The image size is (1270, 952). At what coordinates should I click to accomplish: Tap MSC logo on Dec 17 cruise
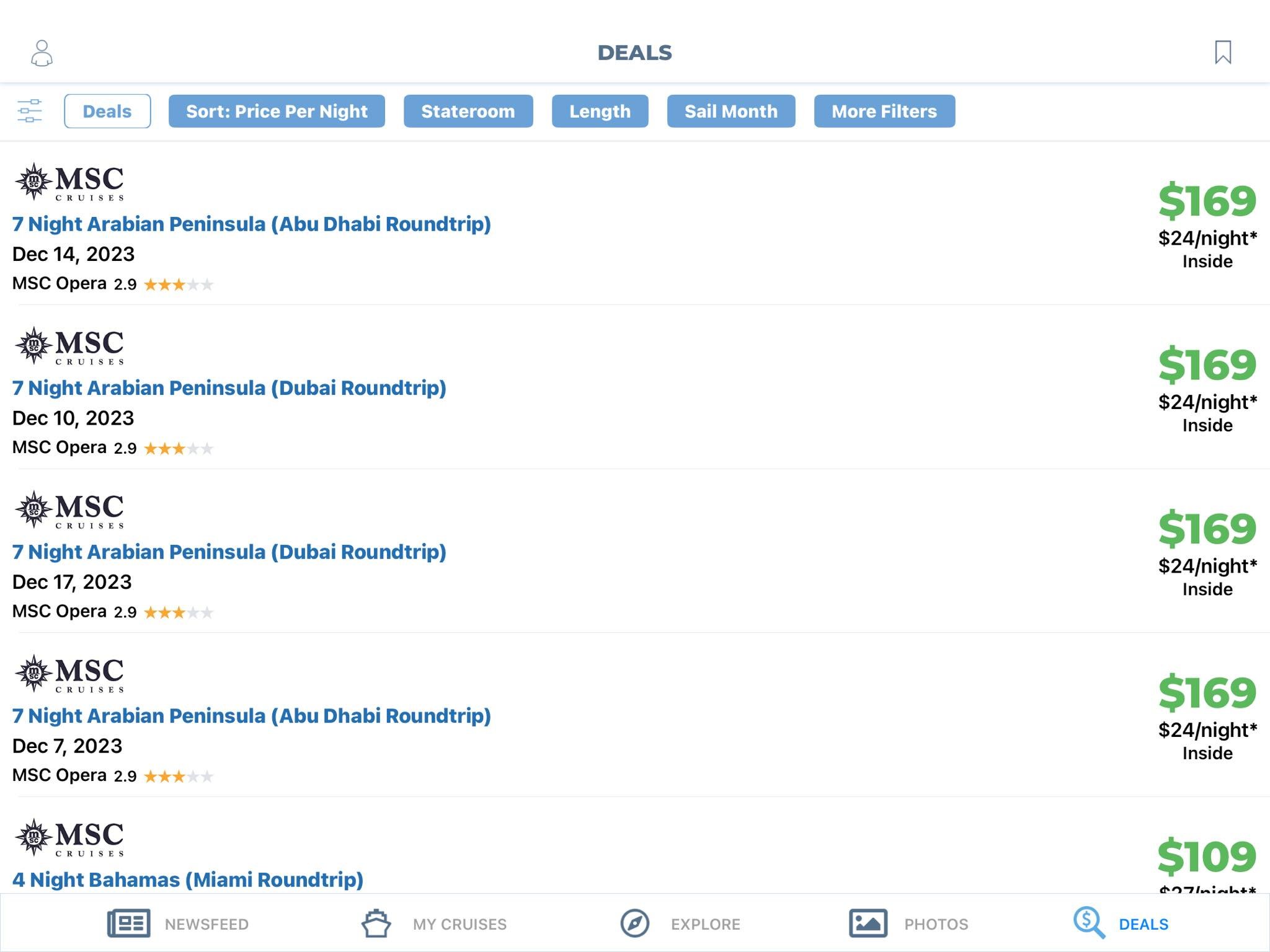coord(69,509)
